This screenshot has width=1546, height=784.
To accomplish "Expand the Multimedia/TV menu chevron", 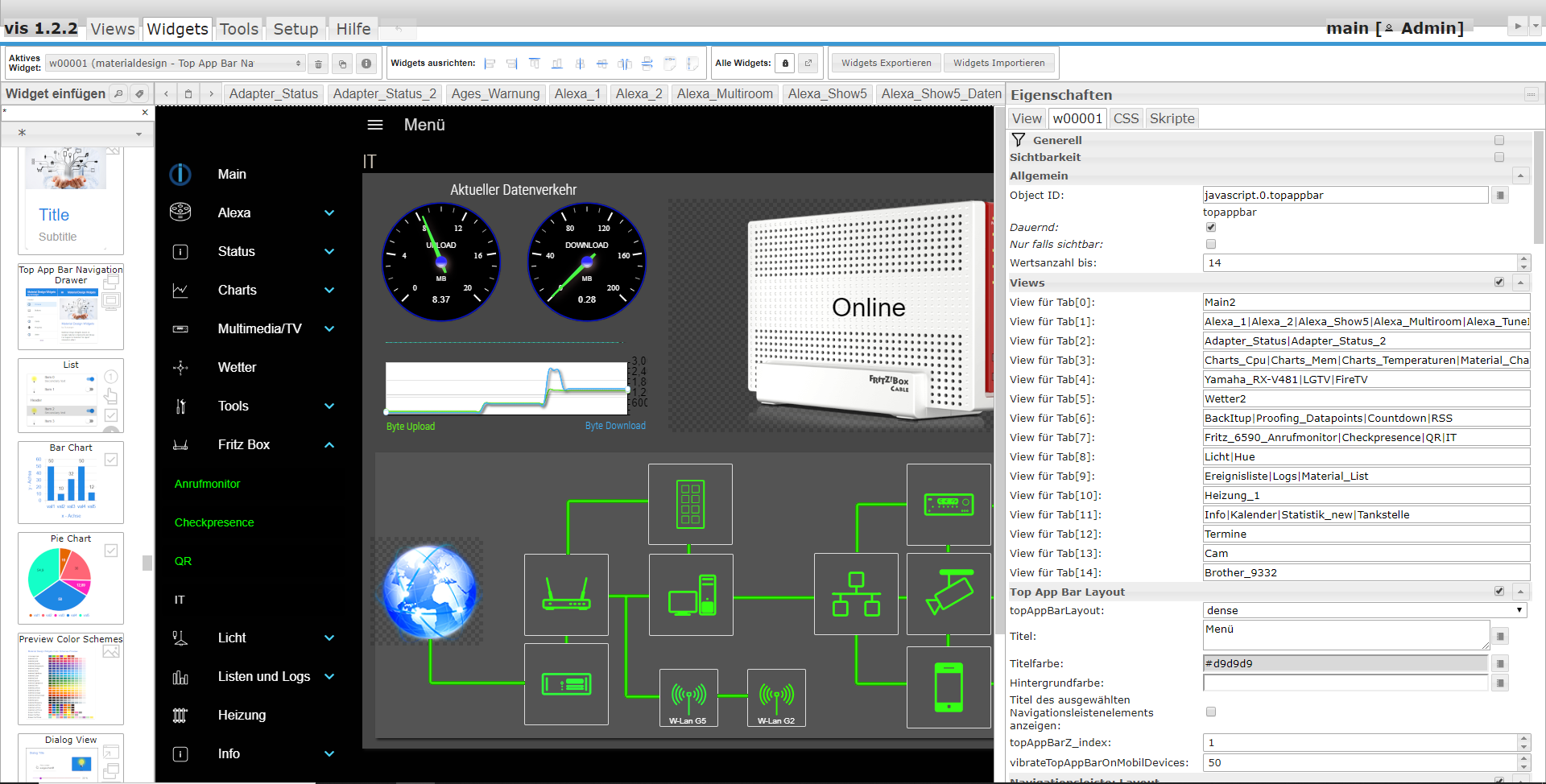I will [x=329, y=328].
